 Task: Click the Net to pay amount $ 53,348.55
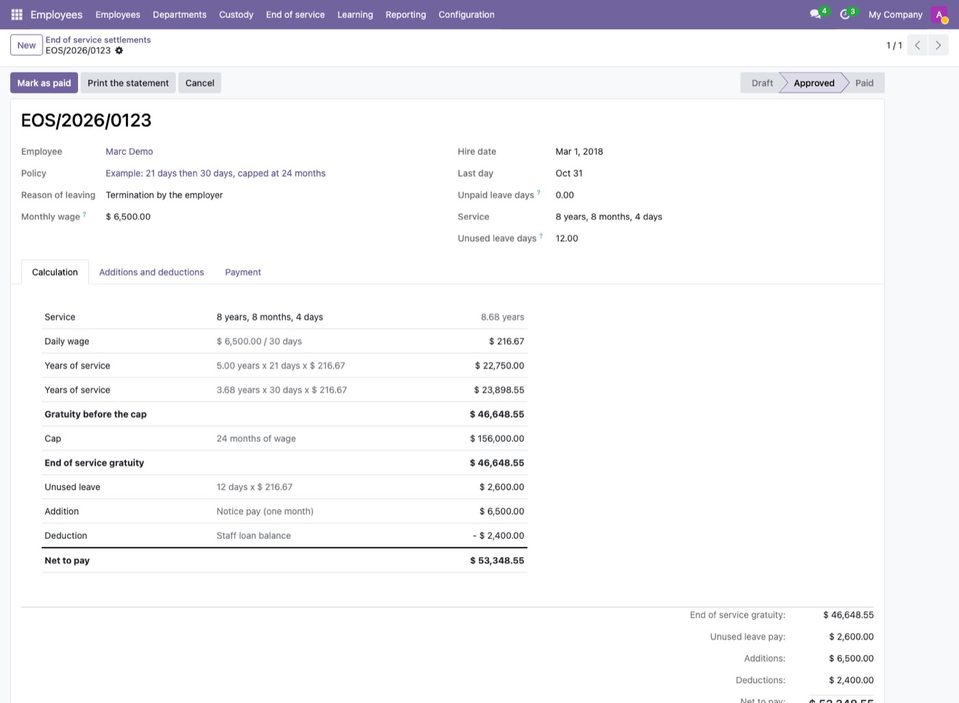coord(497,560)
